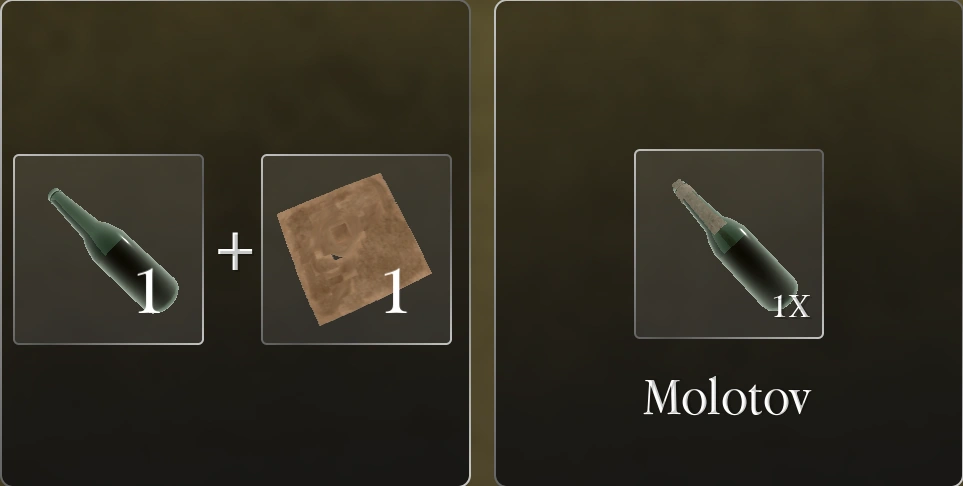Image resolution: width=963 pixels, height=486 pixels.
Task: Click the cloth's required quantity number 1
Action: [396, 291]
